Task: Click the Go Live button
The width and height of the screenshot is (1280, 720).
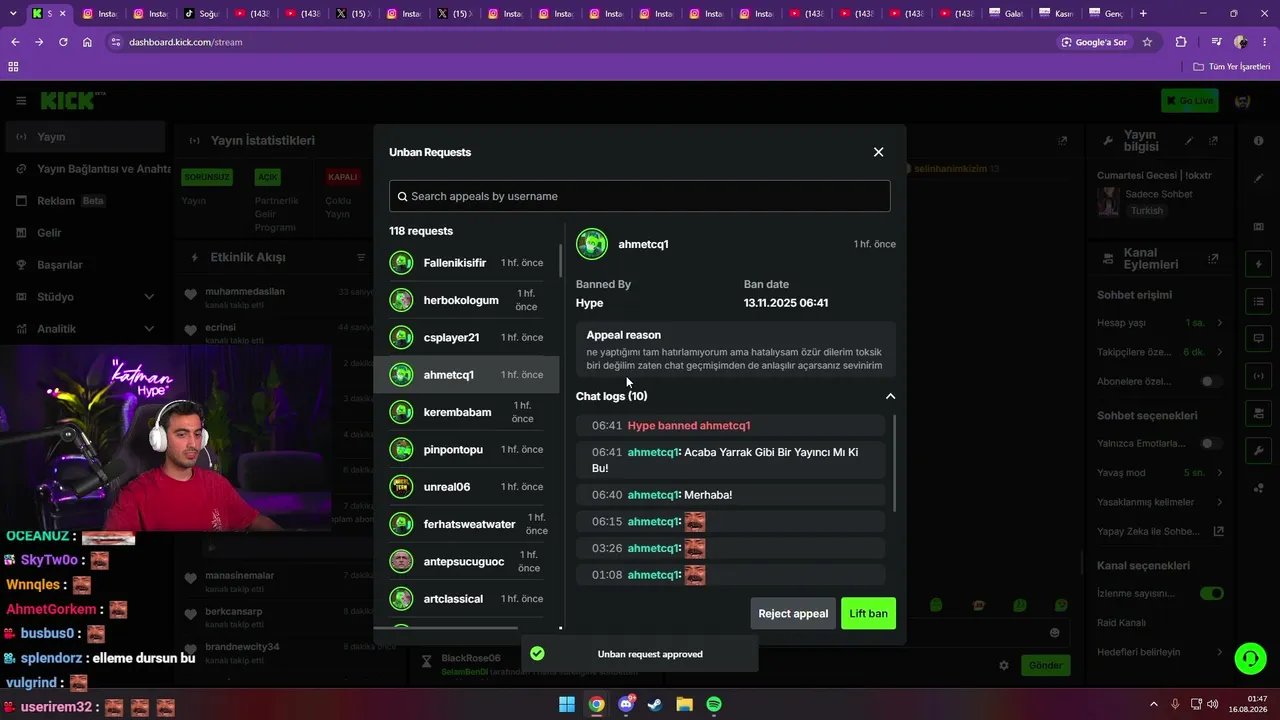Action: (1189, 100)
